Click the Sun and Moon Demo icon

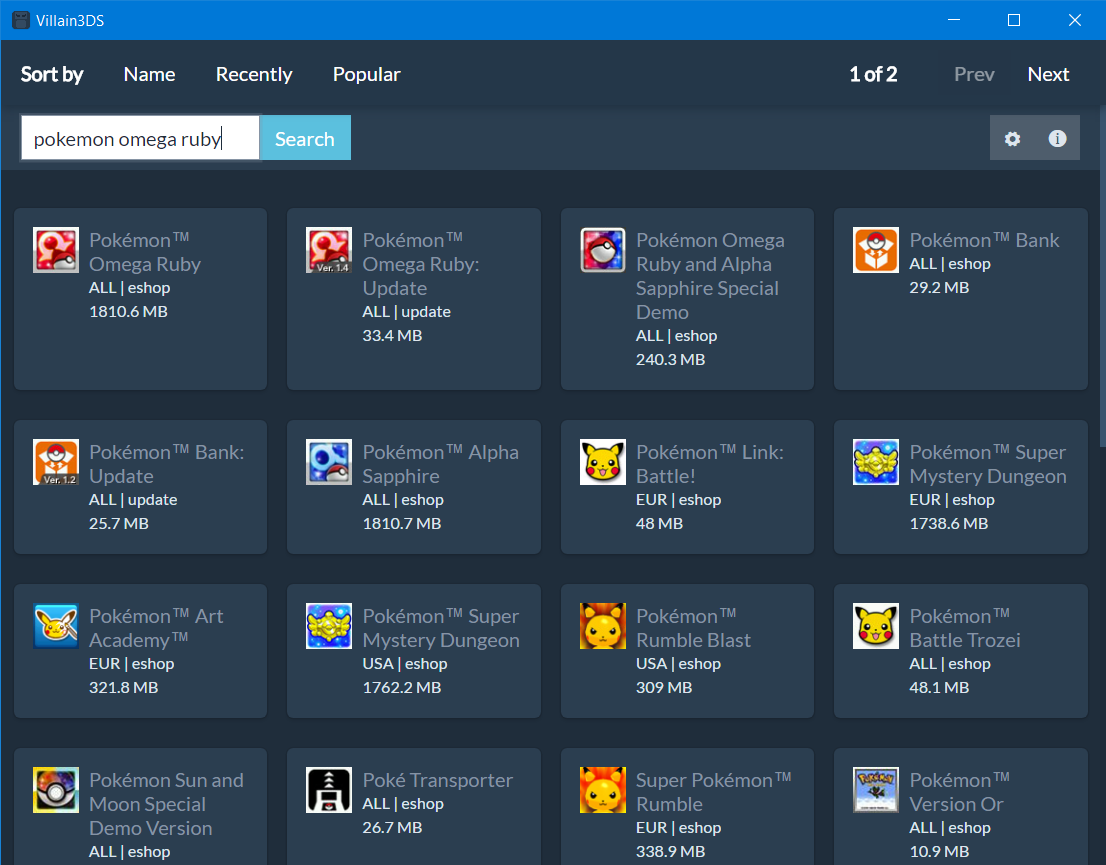pos(56,790)
